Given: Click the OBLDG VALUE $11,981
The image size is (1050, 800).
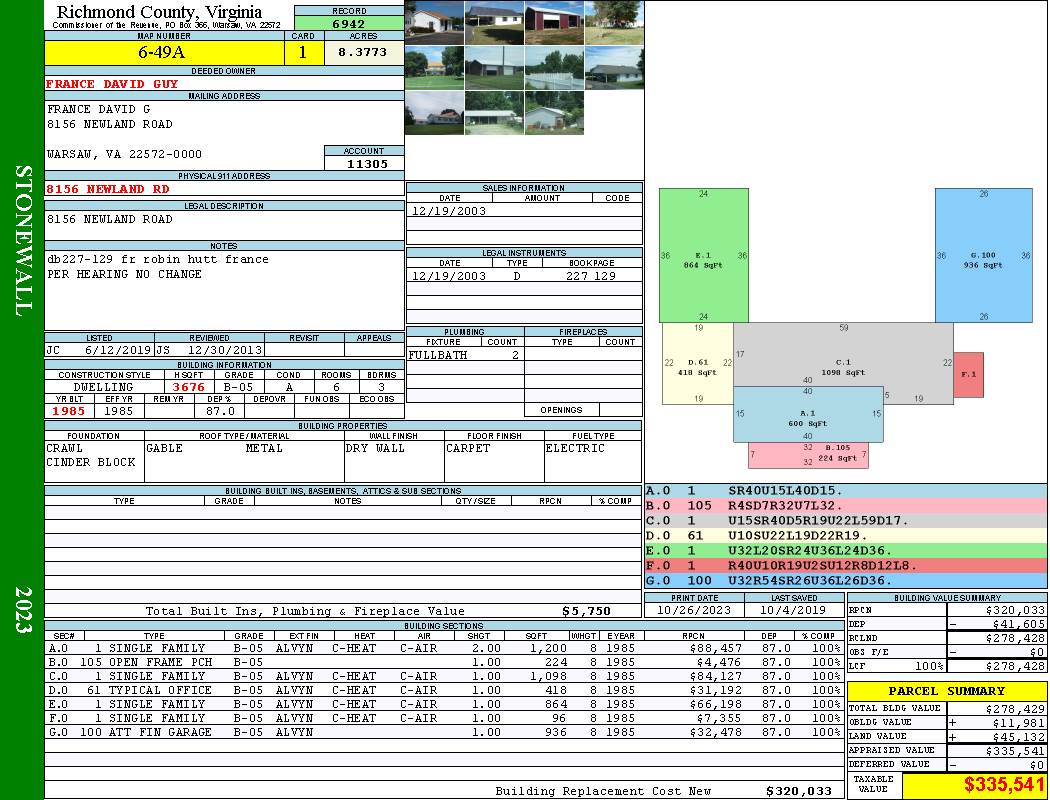Looking at the screenshot, I should click(1019, 723).
